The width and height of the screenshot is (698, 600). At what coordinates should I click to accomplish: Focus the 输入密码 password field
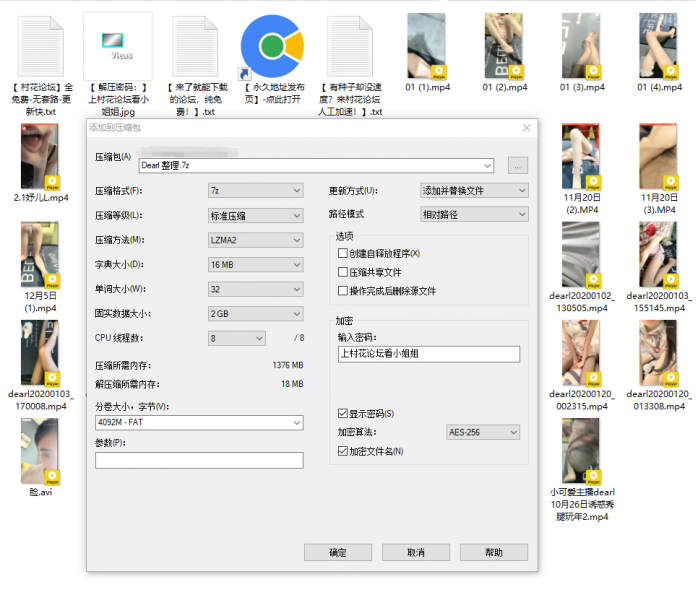(x=429, y=354)
